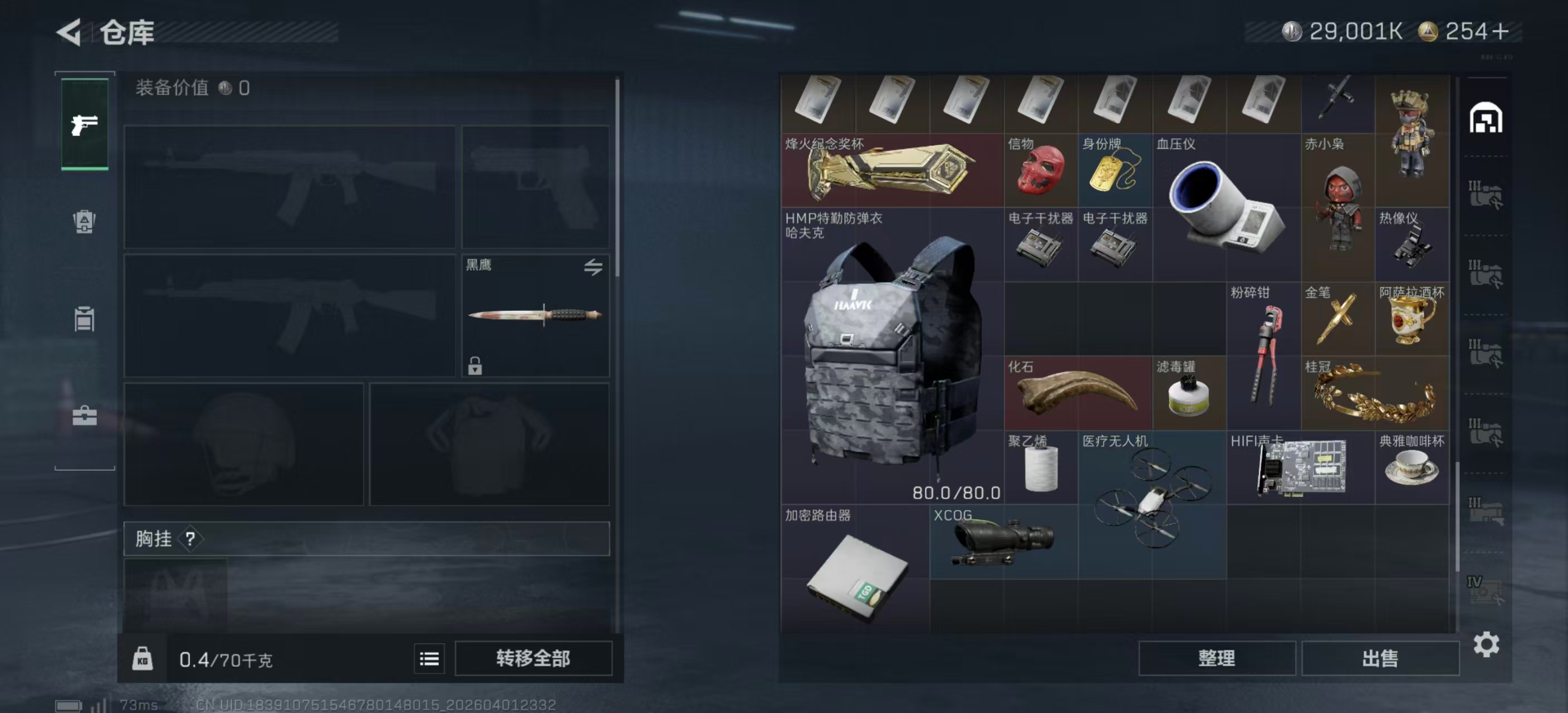Click the 整理 sort button
Screen dimensions: 1568x713
point(1216,658)
